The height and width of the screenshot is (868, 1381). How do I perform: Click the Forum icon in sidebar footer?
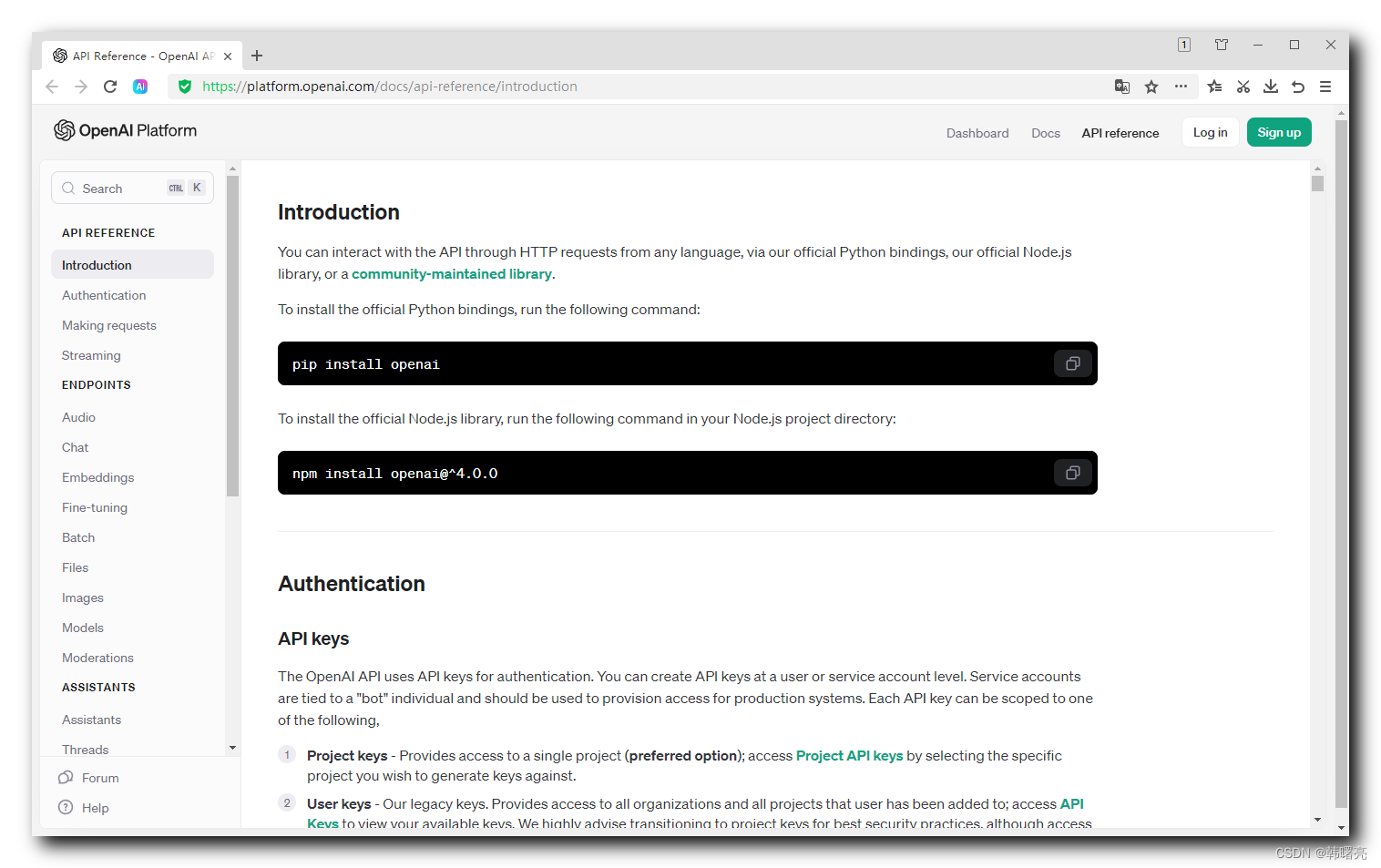tap(66, 778)
